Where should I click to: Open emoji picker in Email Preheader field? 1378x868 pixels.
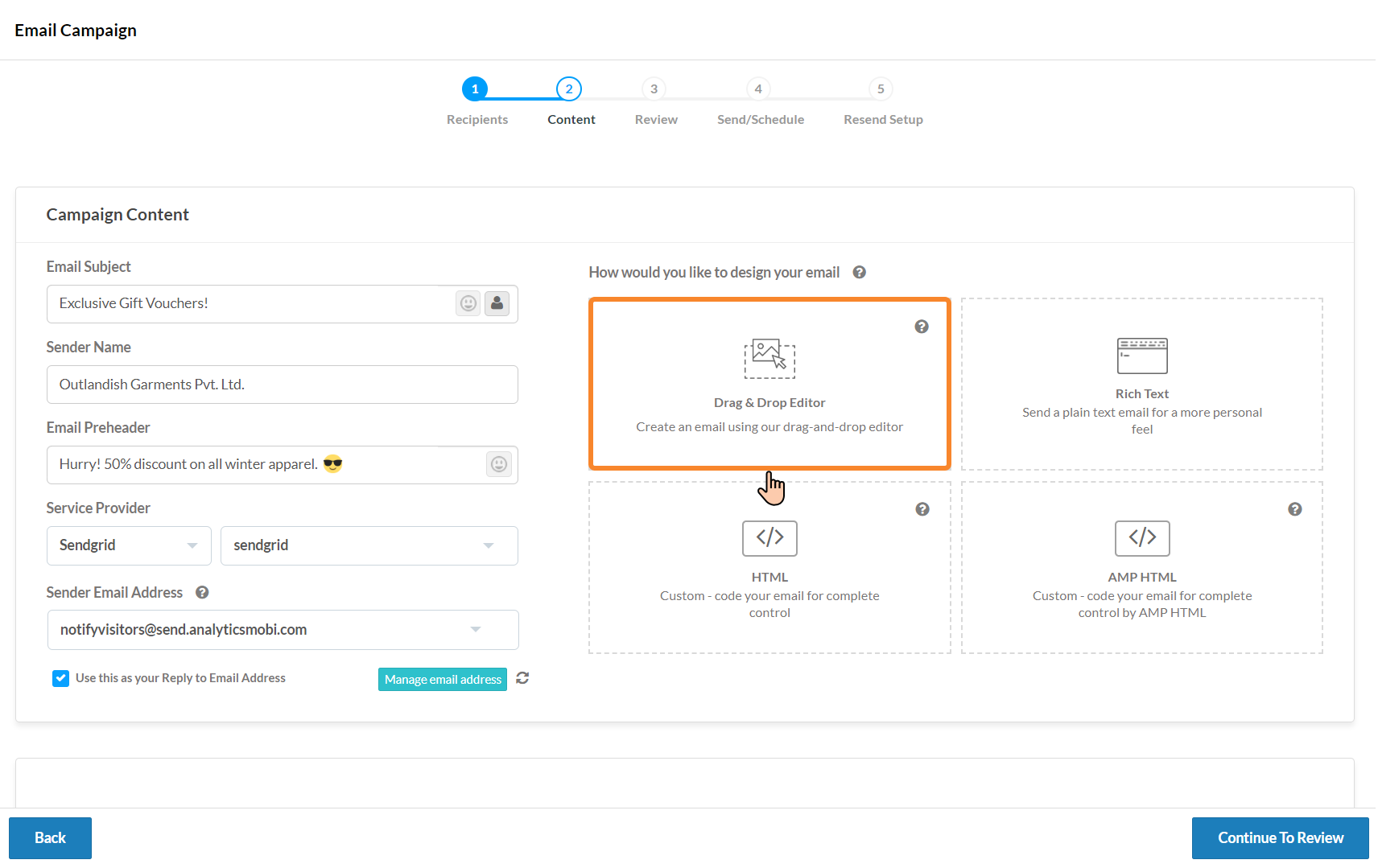[499, 464]
